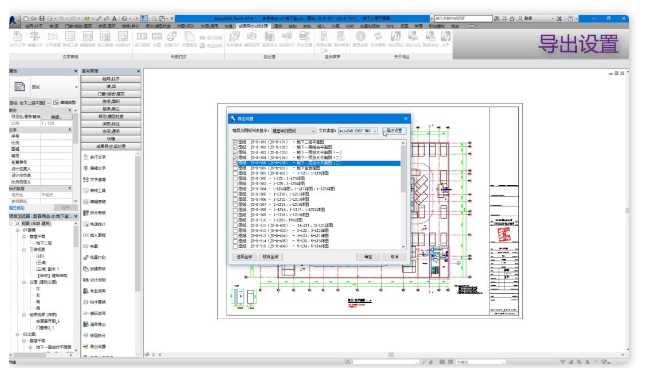Screen dimensions: 645x368
Task: Click the 选择全部 button in export dialog
Action: [x=244, y=257]
